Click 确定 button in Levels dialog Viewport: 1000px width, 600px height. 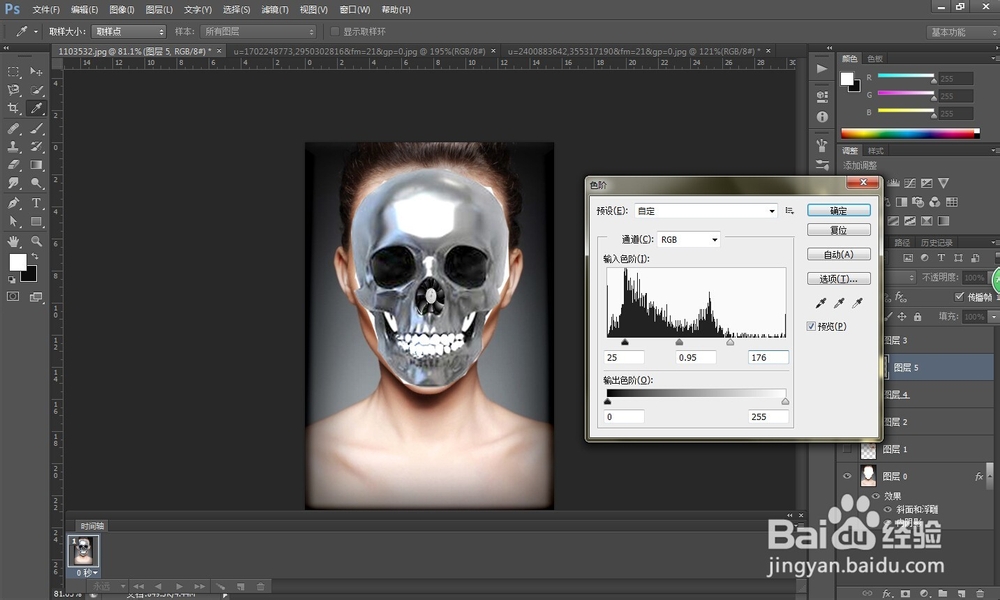tap(839, 210)
